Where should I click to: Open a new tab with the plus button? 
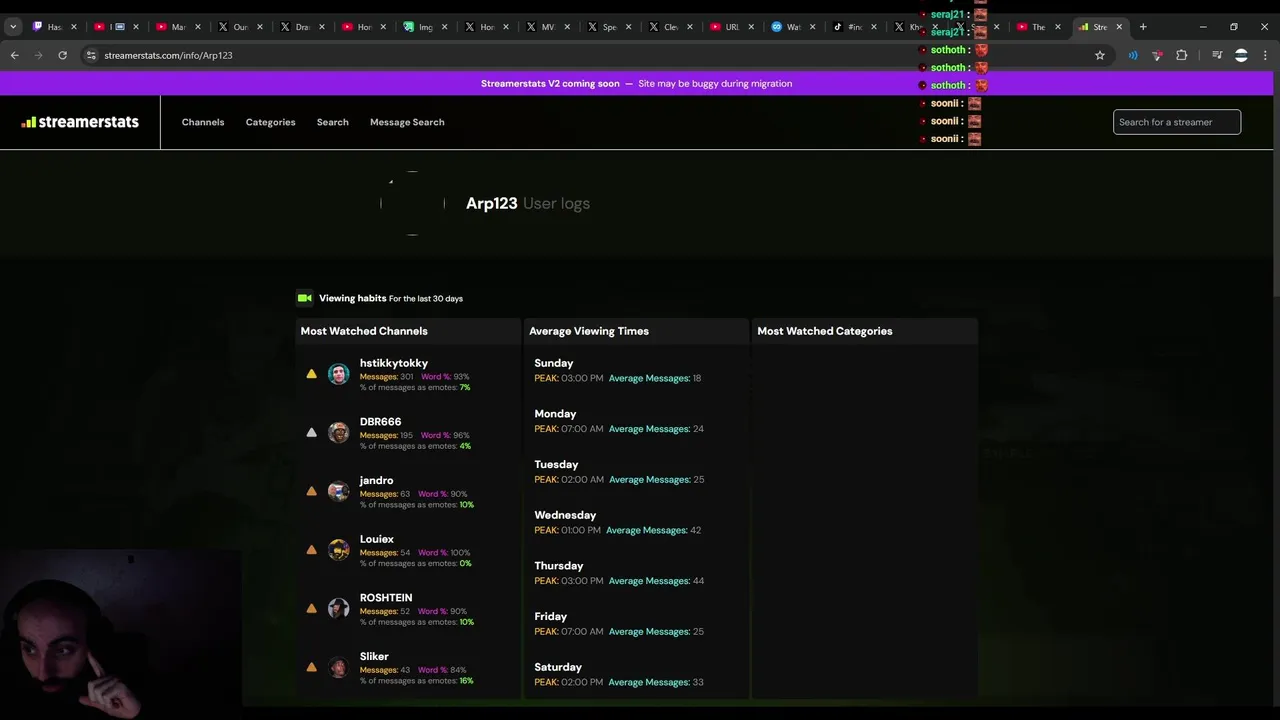1143,27
